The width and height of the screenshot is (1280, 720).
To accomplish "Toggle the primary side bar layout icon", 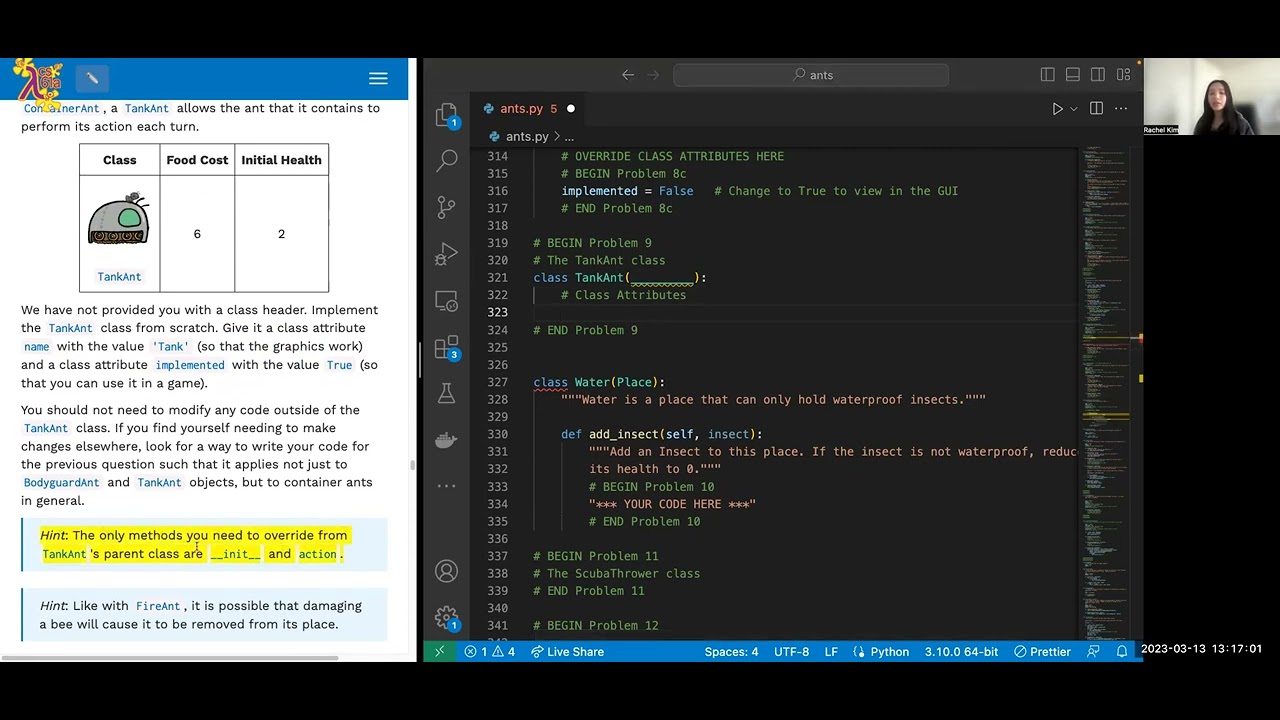I will tap(1047, 75).
